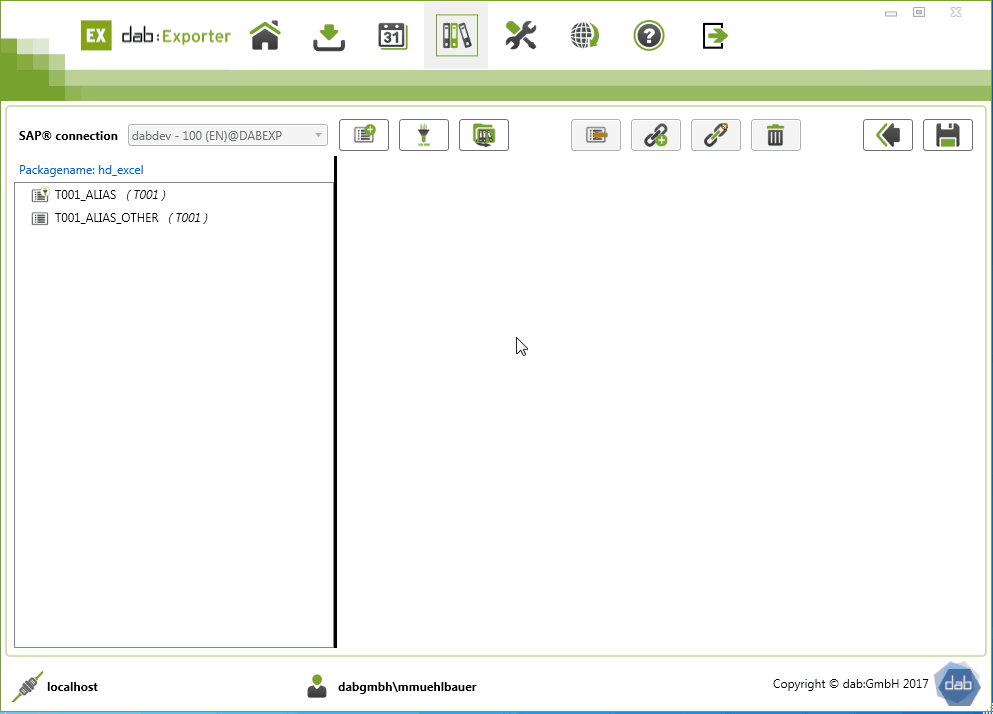The image size is (993, 714).
Task: Go to the Home screen icon
Action: point(265,35)
